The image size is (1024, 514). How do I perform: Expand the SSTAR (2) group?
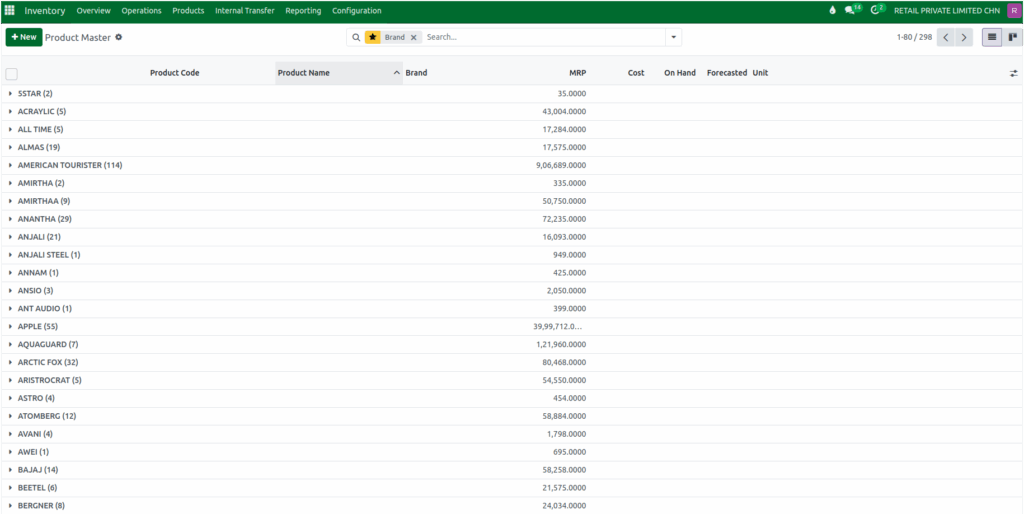pyautogui.click(x=10, y=93)
